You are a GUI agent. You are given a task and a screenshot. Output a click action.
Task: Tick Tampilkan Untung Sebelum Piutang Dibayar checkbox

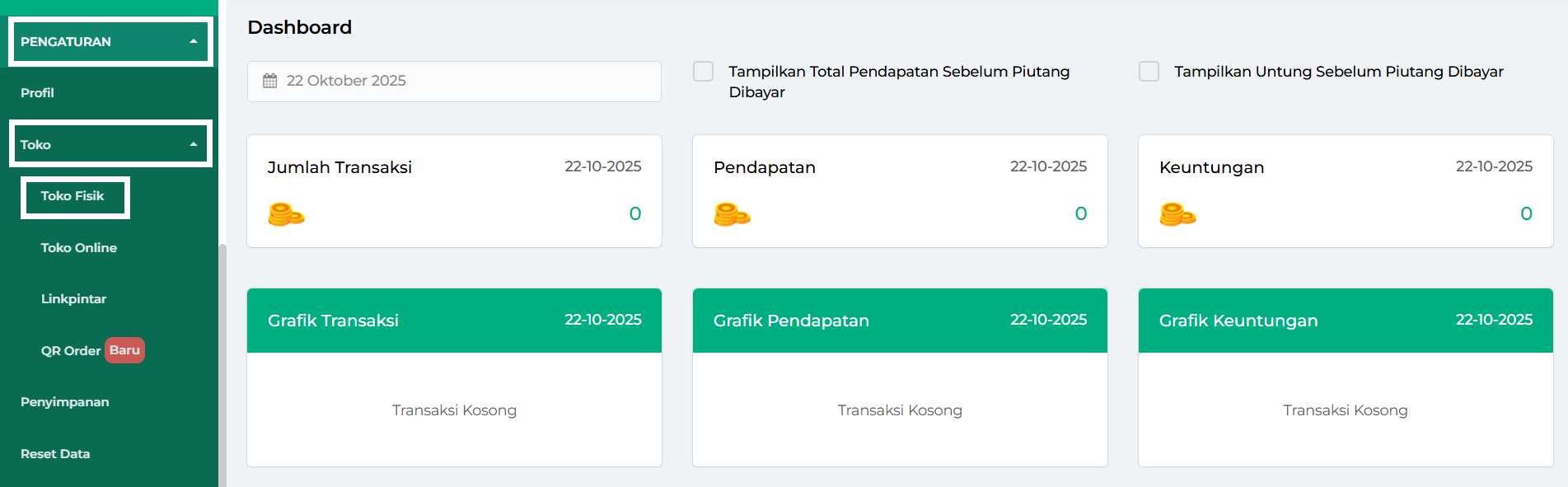(x=1149, y=72)
